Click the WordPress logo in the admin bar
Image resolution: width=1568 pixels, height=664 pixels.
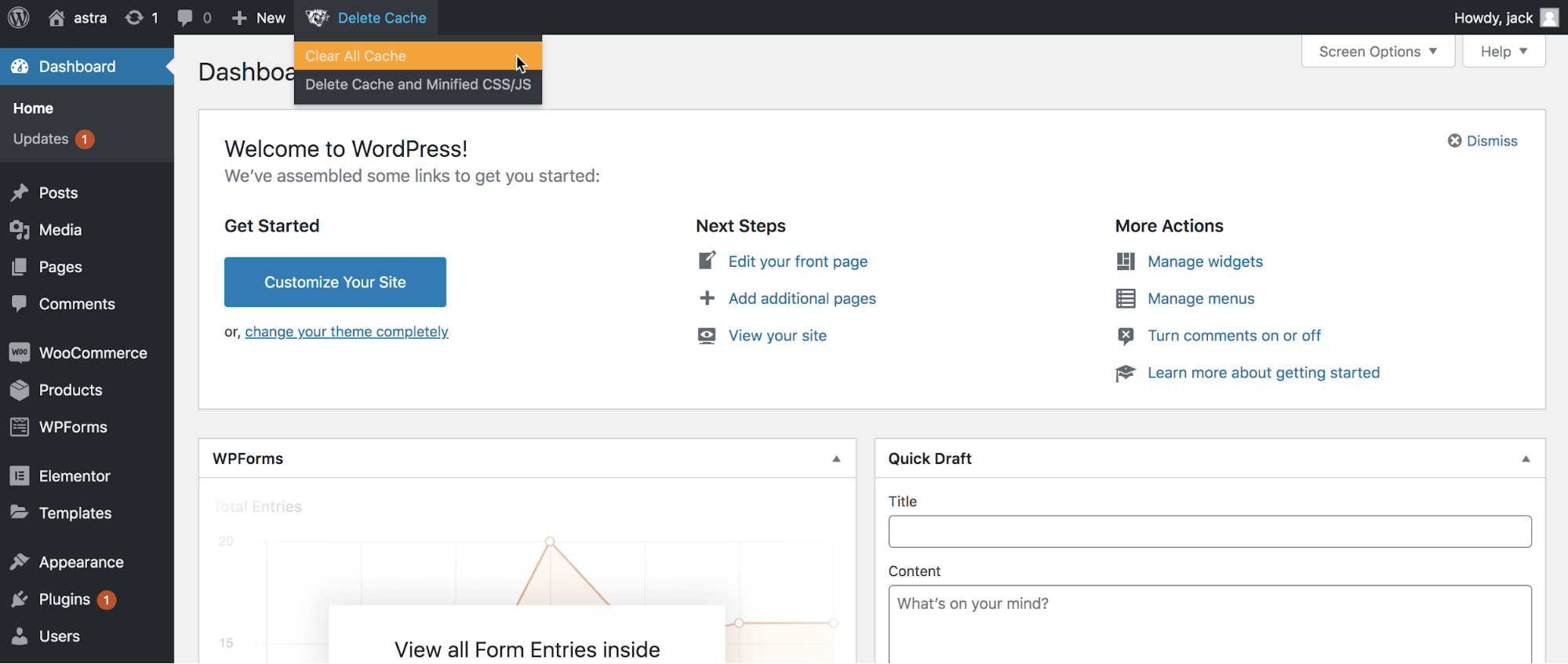pos(19,17)
